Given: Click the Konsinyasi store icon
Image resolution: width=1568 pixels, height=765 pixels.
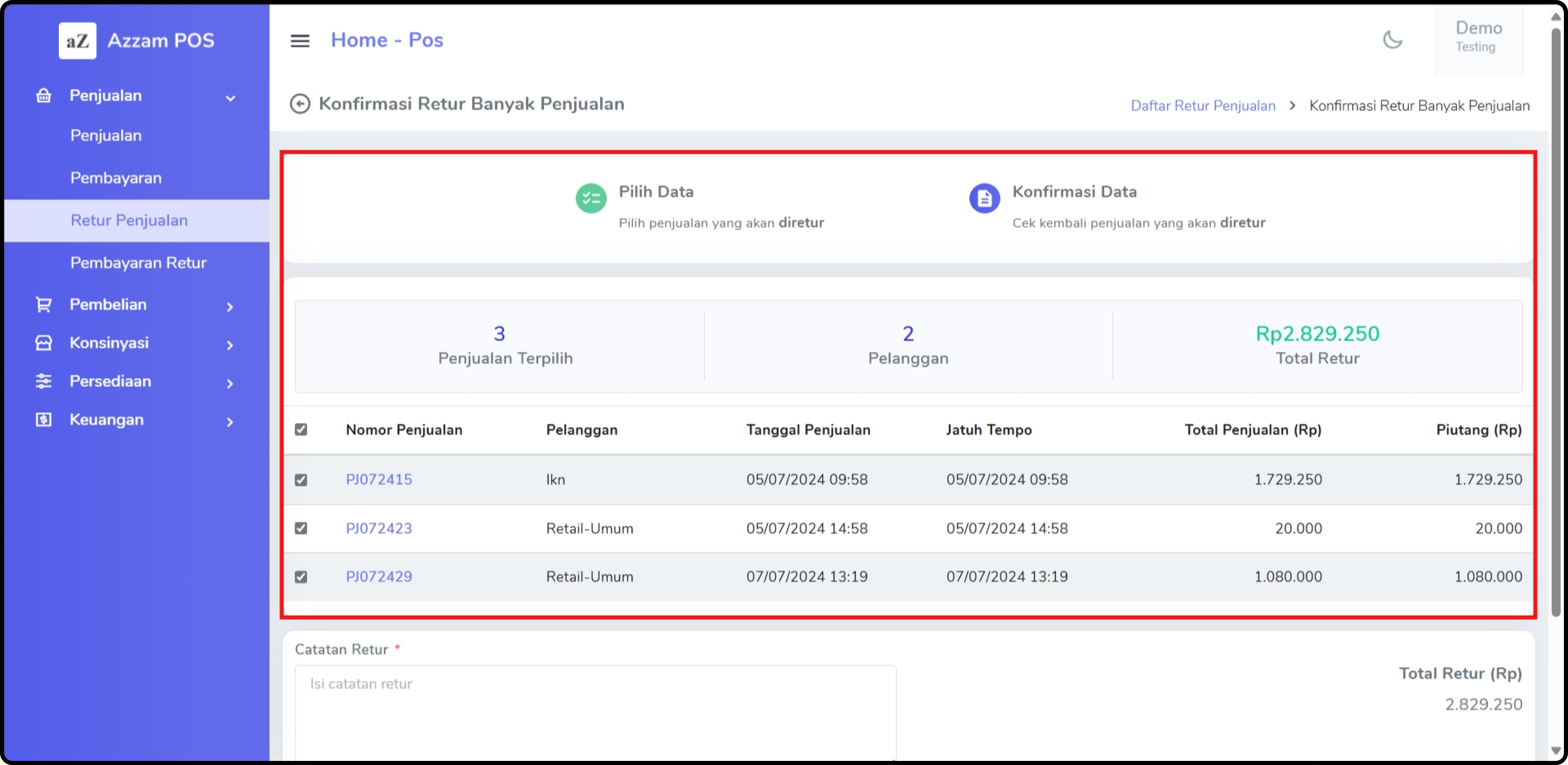Looking at the screenshot, I should click(43, 342).
